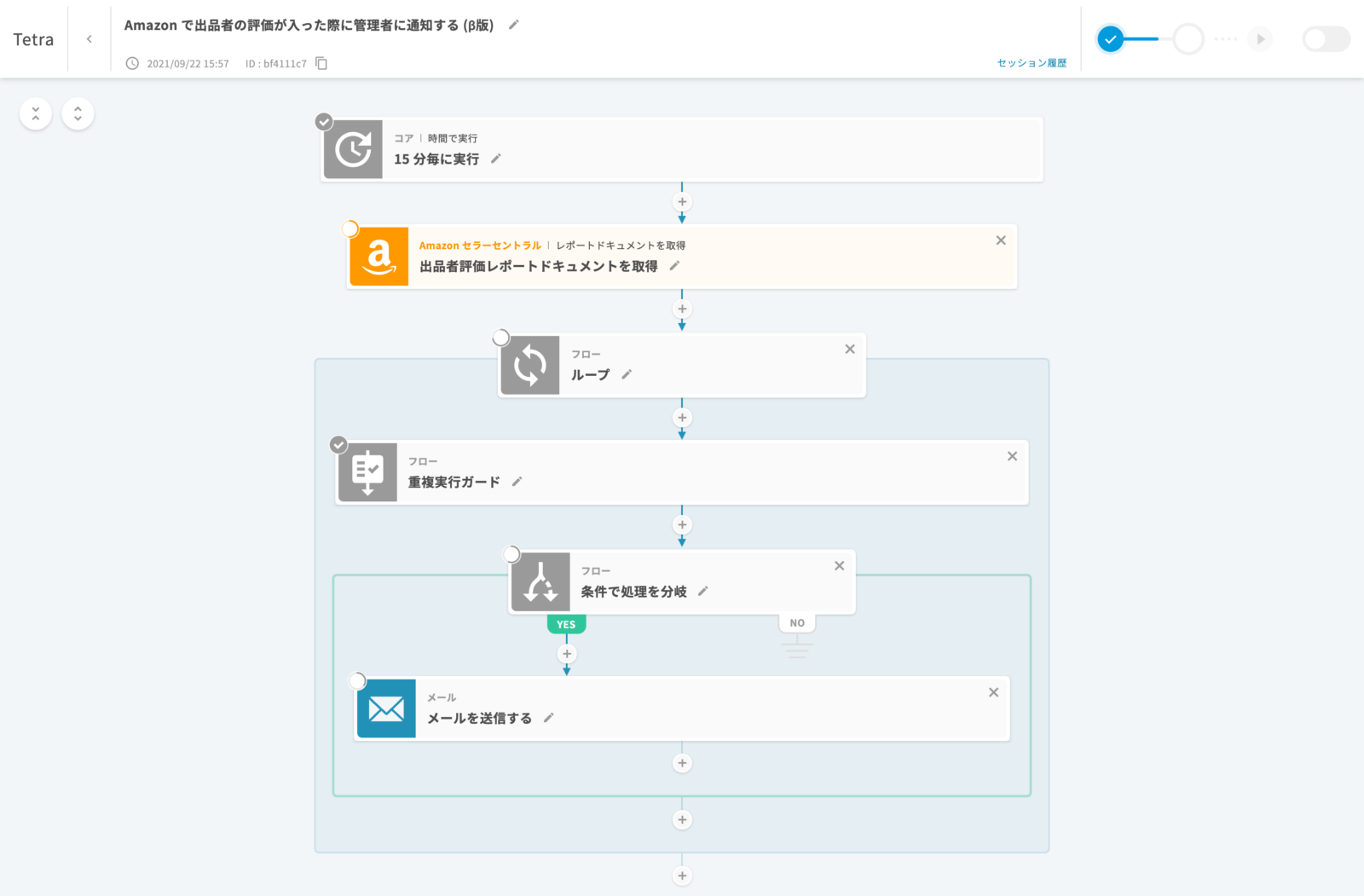The image size is (1364, 896).
Task: Remove the メールを送信する step
Action: click(x=994, y=692)
